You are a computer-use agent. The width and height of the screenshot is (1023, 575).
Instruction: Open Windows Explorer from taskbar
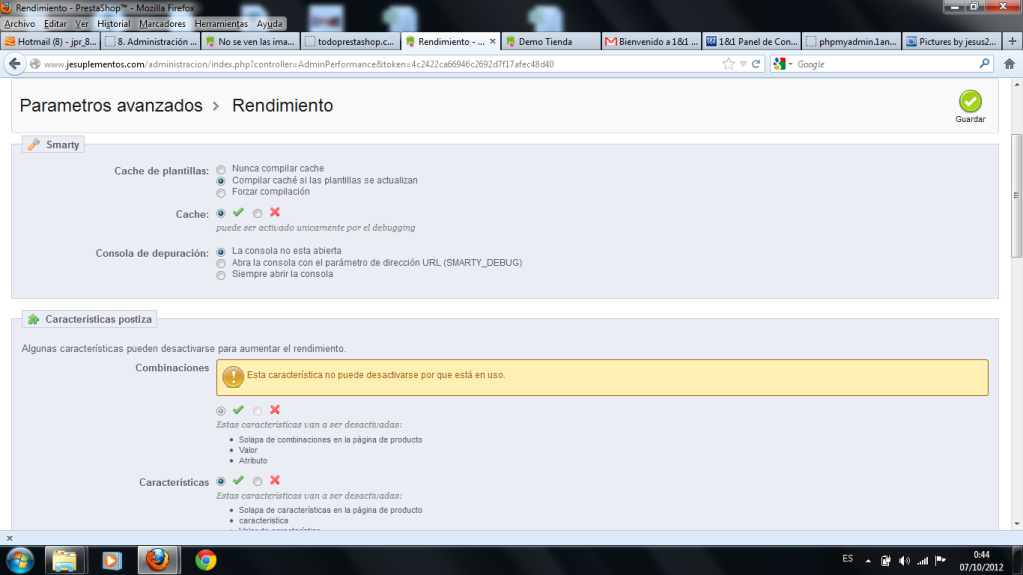(65, 558)
